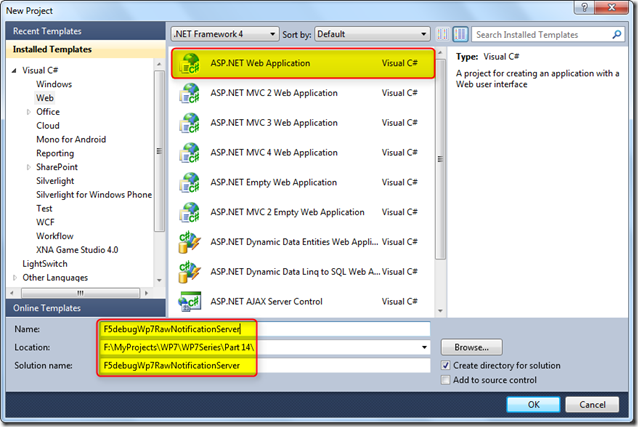The height and width of the screenshot is (427, 638).
Task: Click template list scroll down arrow
Action: pos(440,311)
